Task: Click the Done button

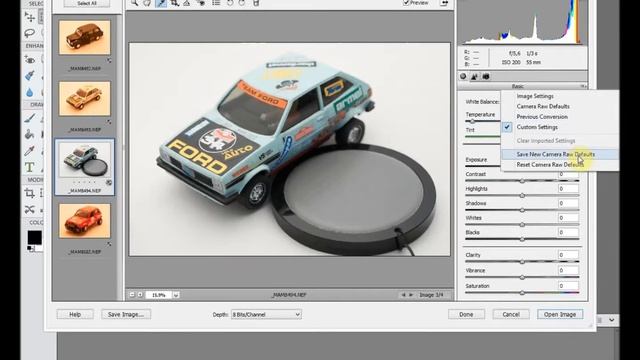Action: (466, 314)
